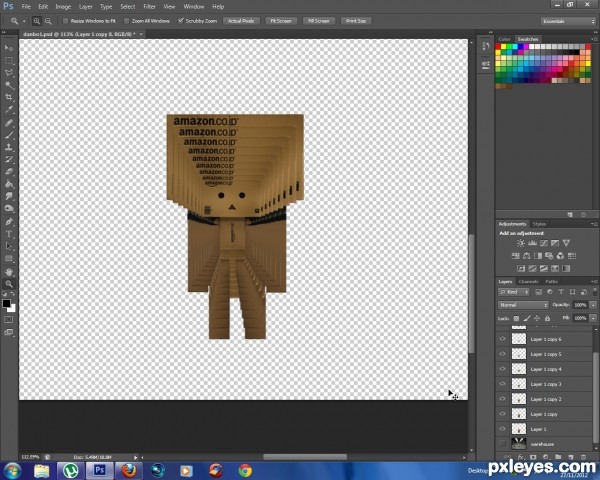Select the Eraser tool

tap(8, 171)
